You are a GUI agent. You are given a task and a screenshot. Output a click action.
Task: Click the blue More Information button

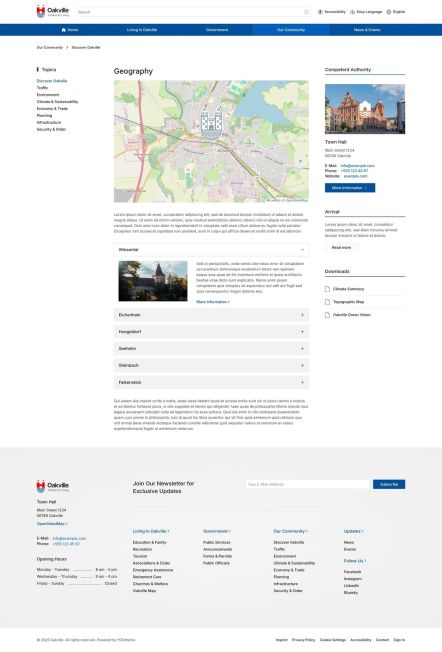350,188
